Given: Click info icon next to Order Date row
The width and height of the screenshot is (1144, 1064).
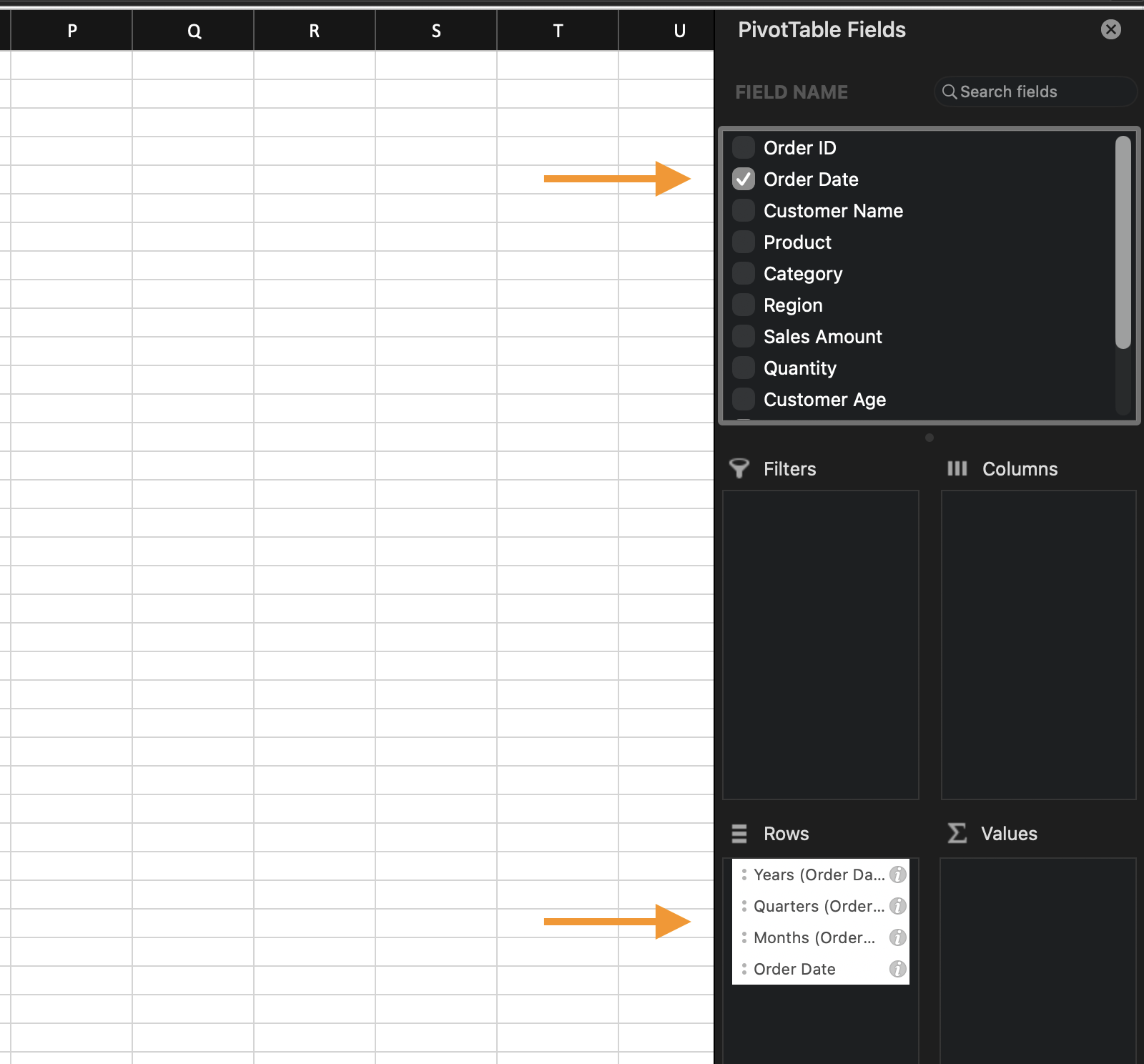Looking at the screenshot, I should tap(897, 969).
